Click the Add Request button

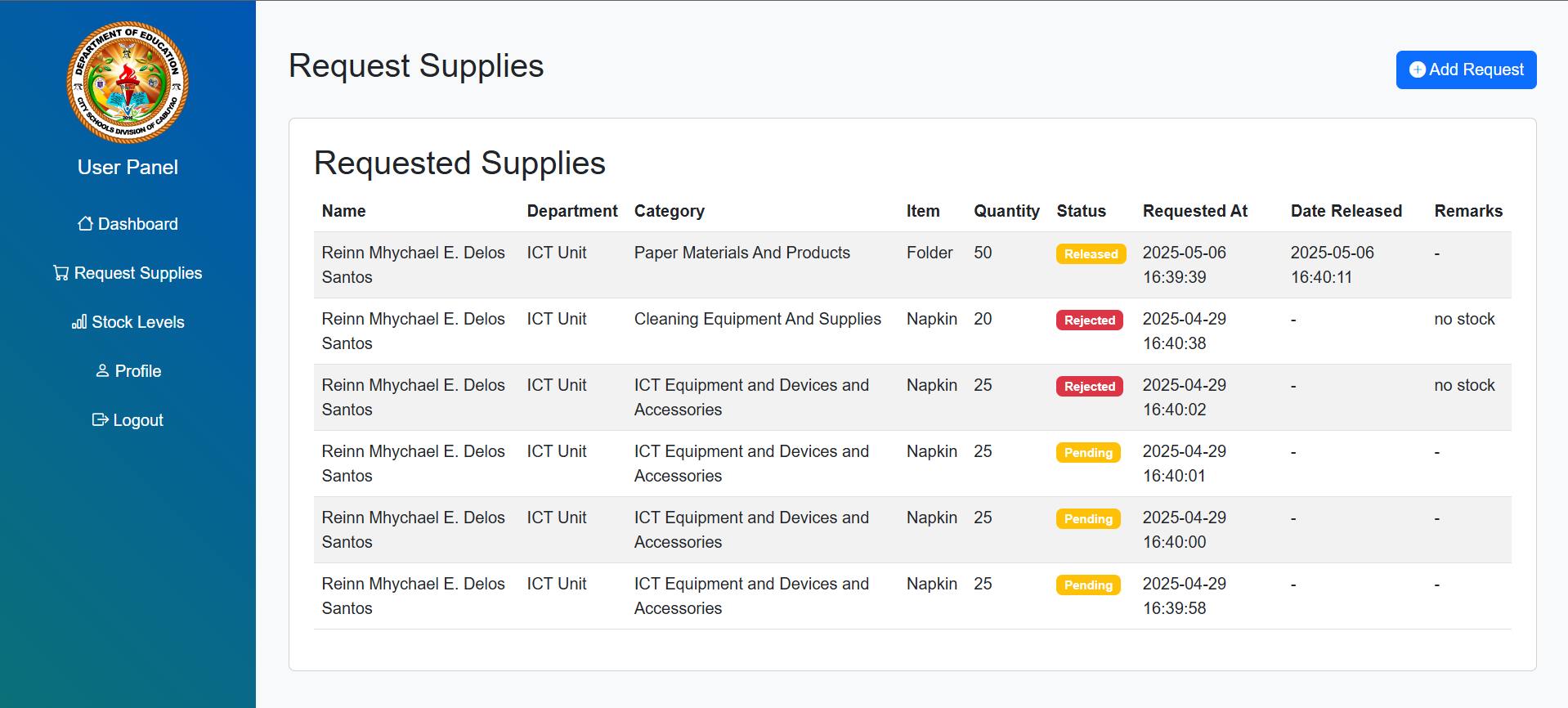[x=1466, y=69]
